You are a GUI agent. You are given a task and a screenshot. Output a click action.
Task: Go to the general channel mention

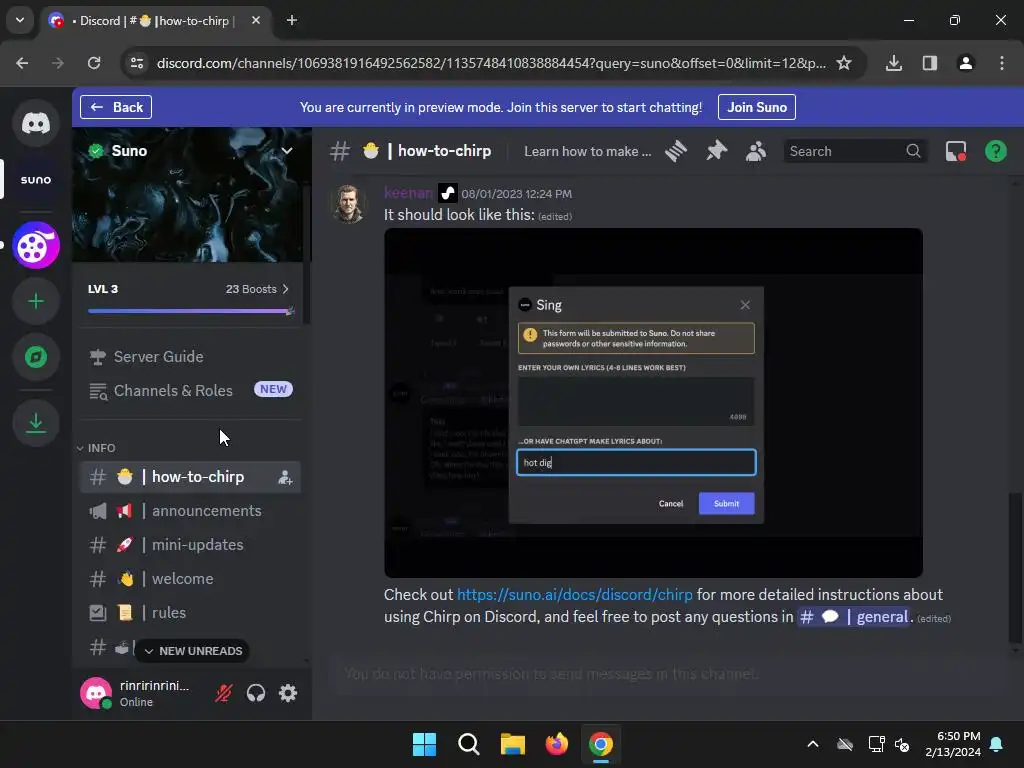click(x=854, y=617)
